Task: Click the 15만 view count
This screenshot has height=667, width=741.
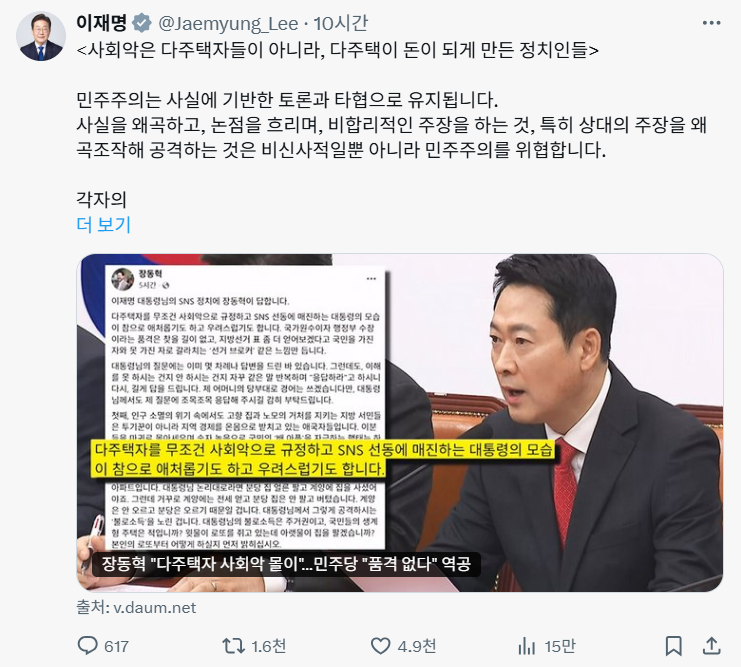Action: (560, 646)
